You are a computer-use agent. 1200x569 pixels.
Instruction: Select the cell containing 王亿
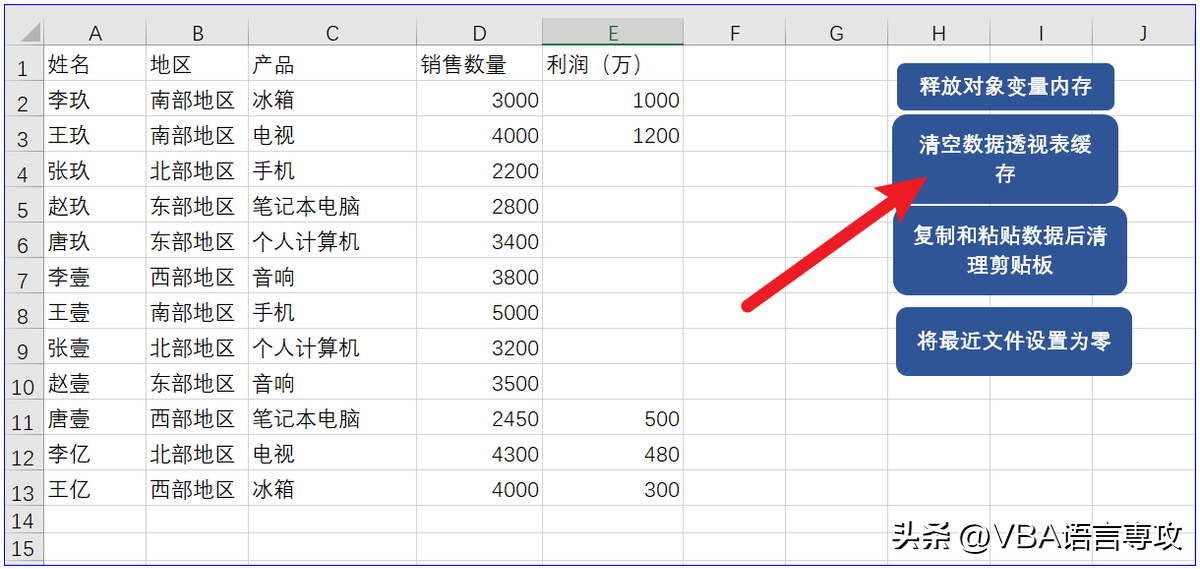pyautogui.click(x=95, y=490)
